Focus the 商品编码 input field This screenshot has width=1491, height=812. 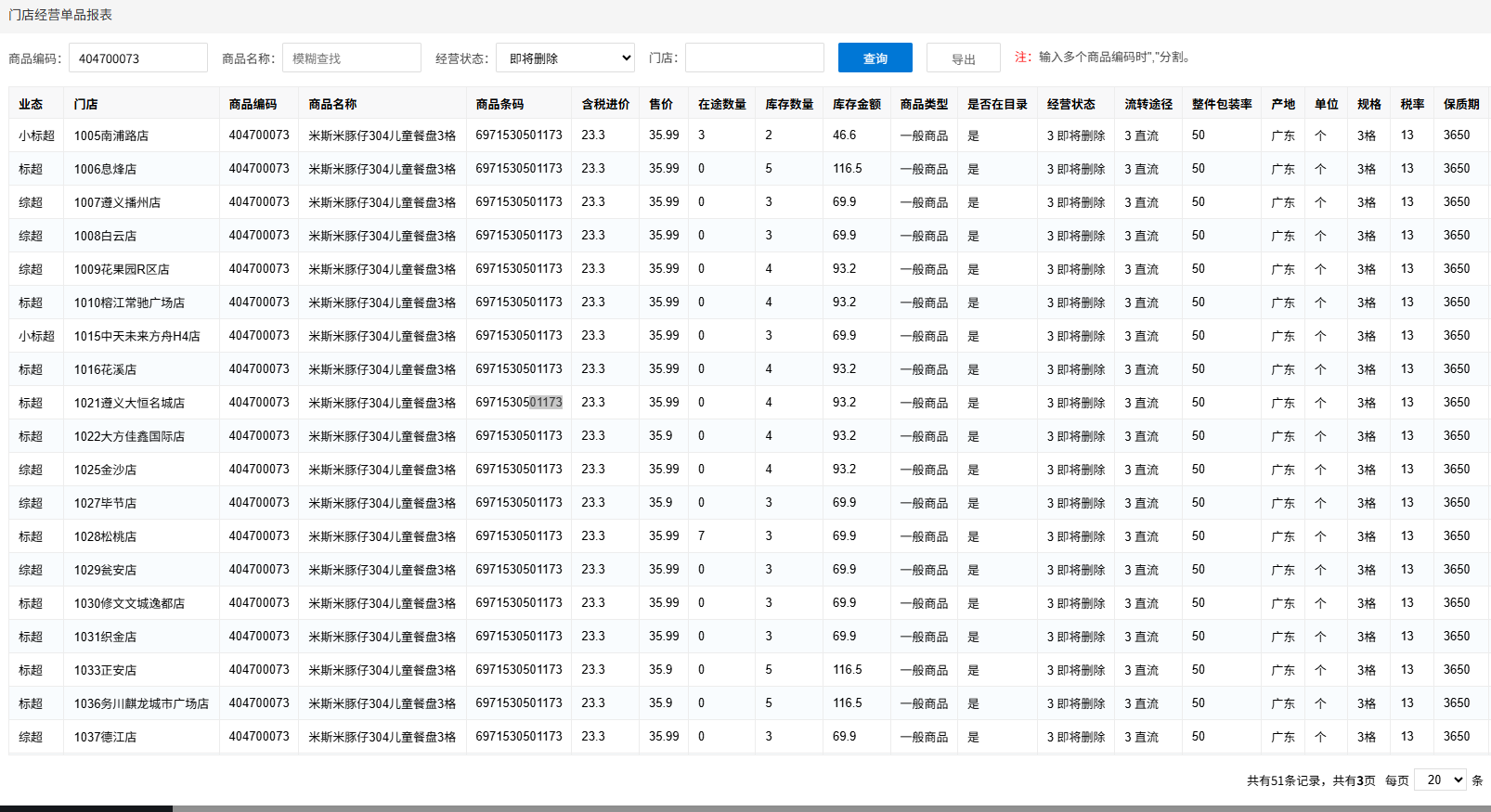pyautogui.click(x=137, y=58)
